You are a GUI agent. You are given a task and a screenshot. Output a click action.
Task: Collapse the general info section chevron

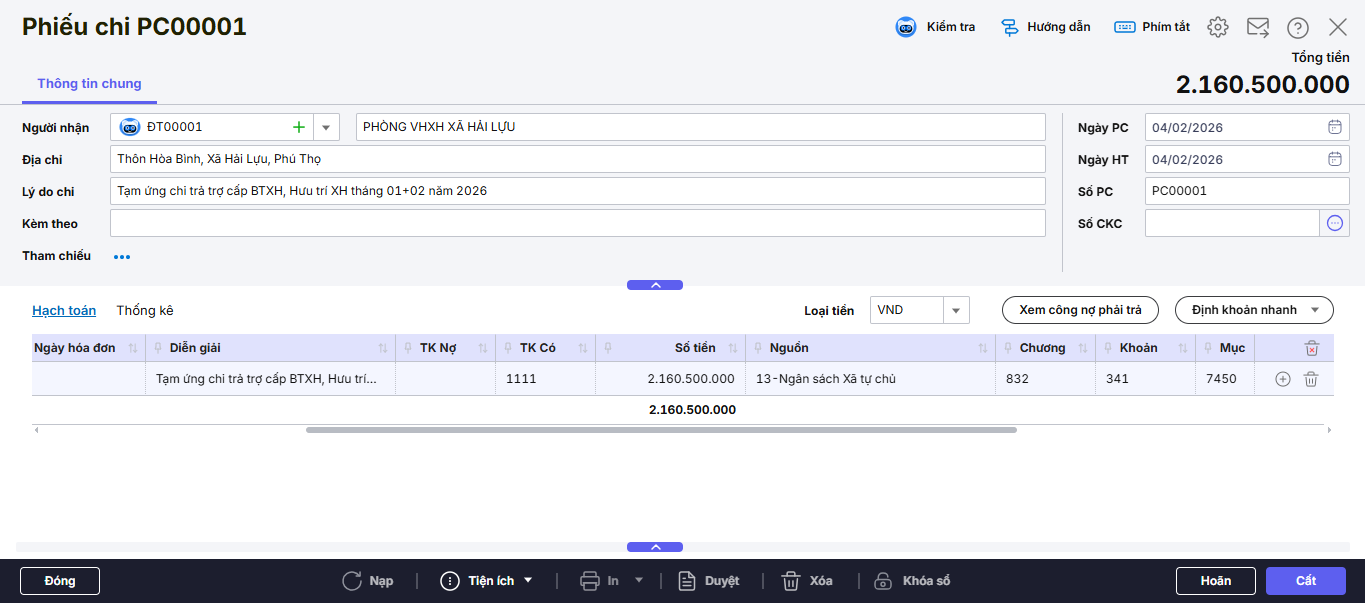point(655,285)
